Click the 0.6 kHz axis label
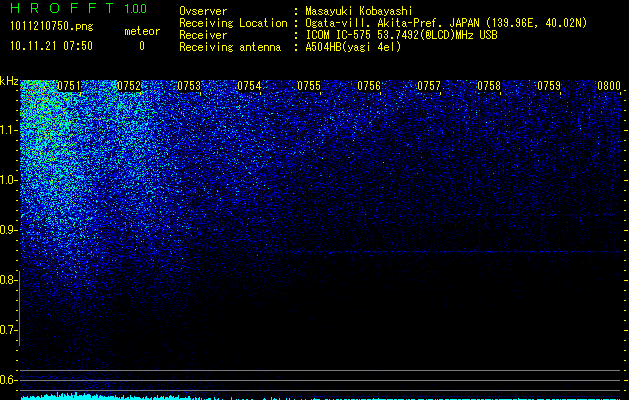This screenshot has width=629, height=400. pyautogui.click(x=8, y=380)
